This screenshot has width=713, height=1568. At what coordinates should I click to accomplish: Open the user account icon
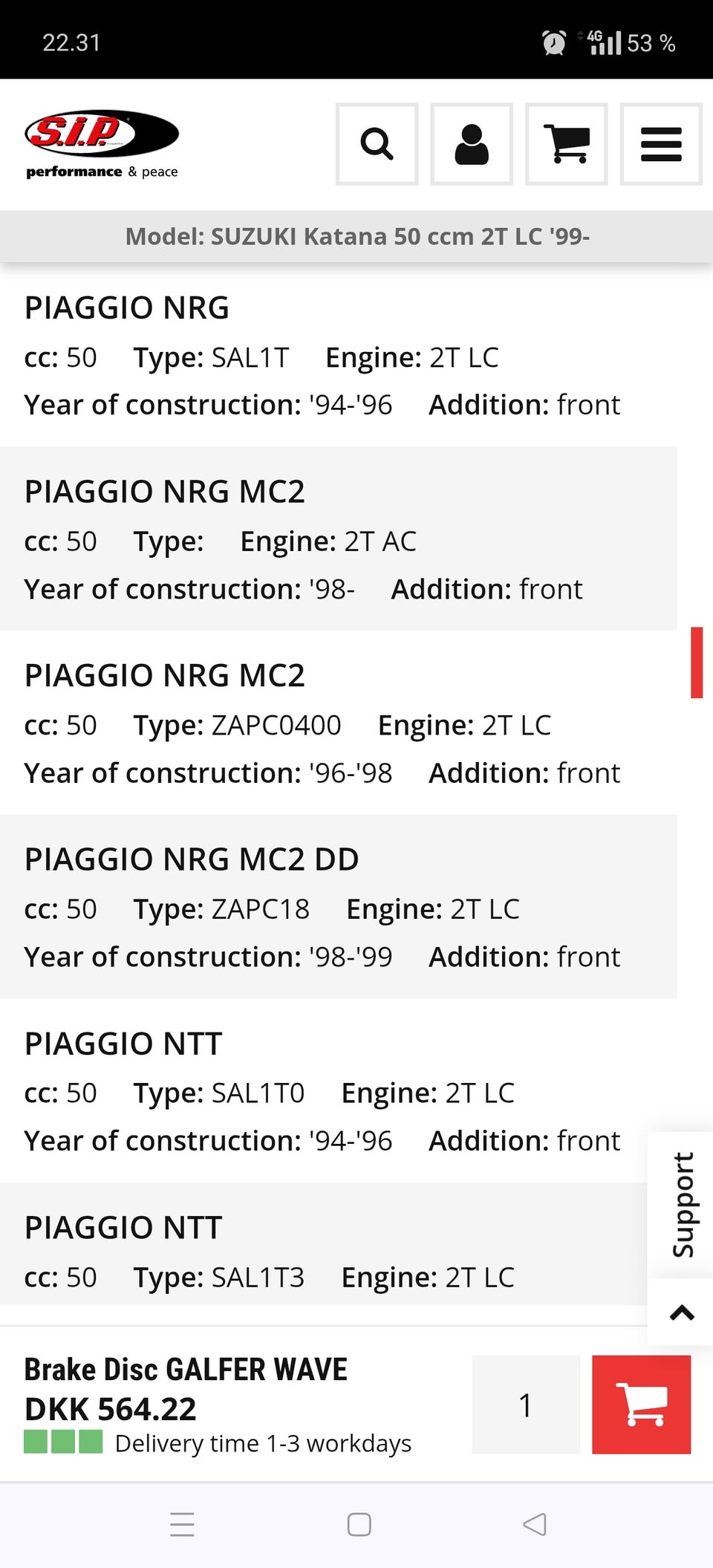472,144
